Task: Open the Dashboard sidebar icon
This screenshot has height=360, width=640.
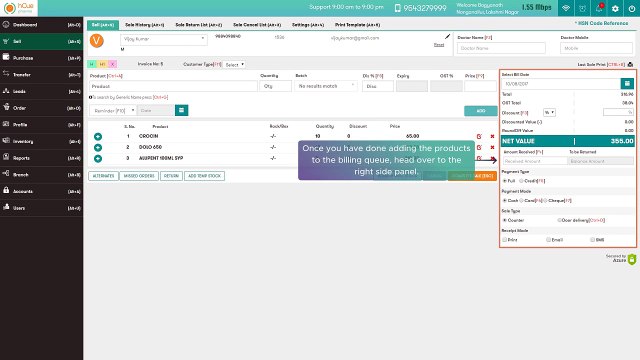Action: pos(6,24)
